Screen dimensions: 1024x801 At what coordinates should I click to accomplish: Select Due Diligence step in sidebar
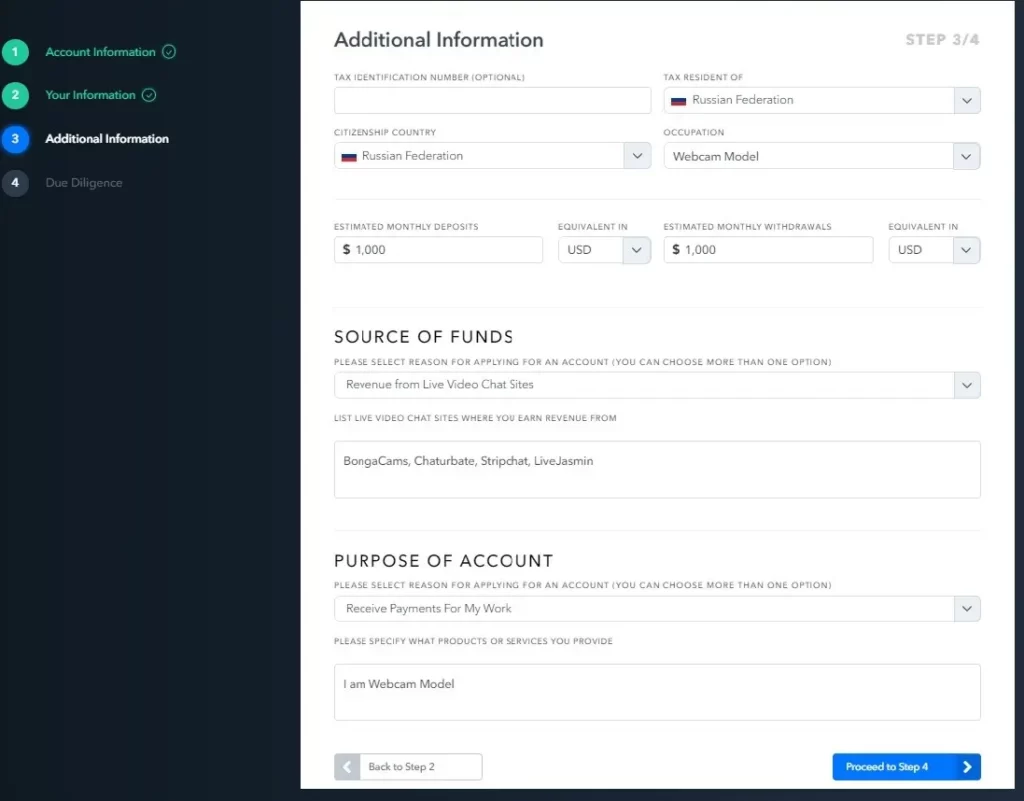[84, 183]
